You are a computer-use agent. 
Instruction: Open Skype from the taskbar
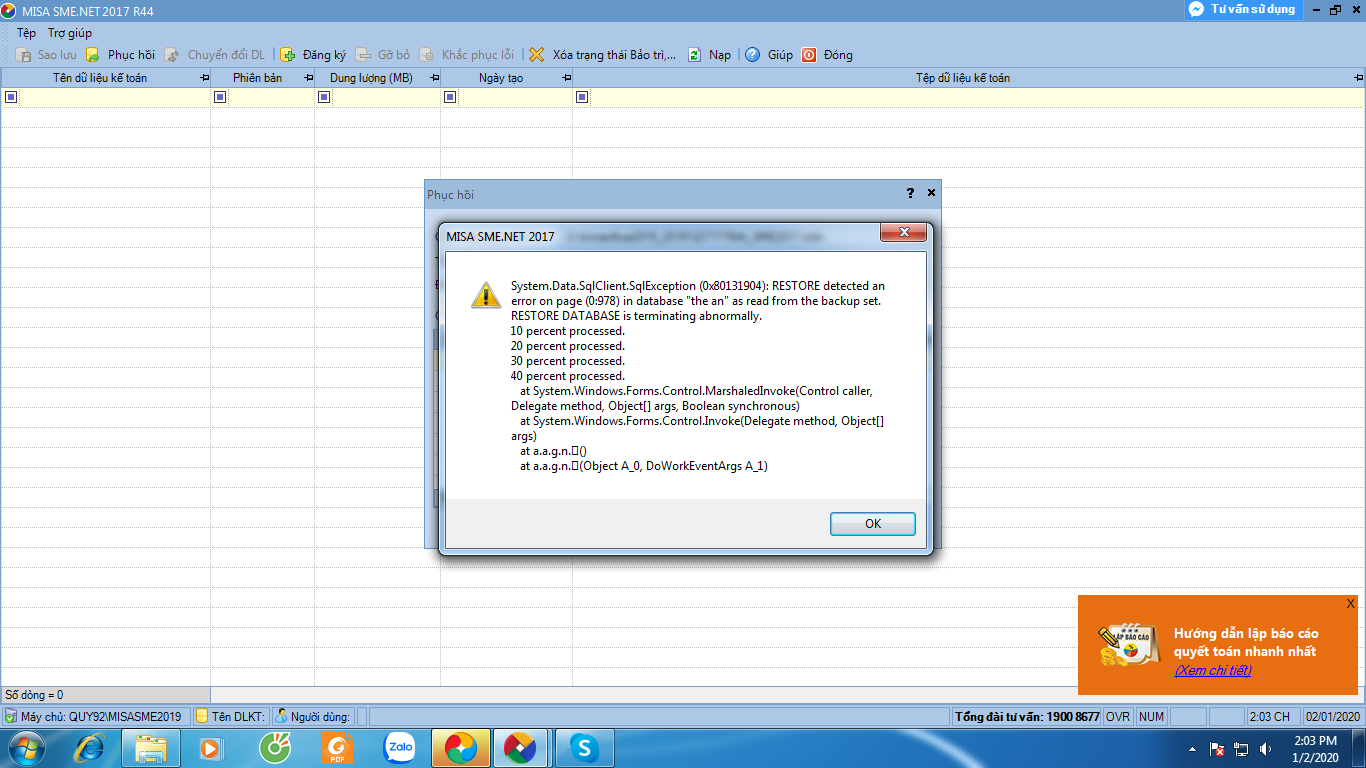[x=585, y=747]
